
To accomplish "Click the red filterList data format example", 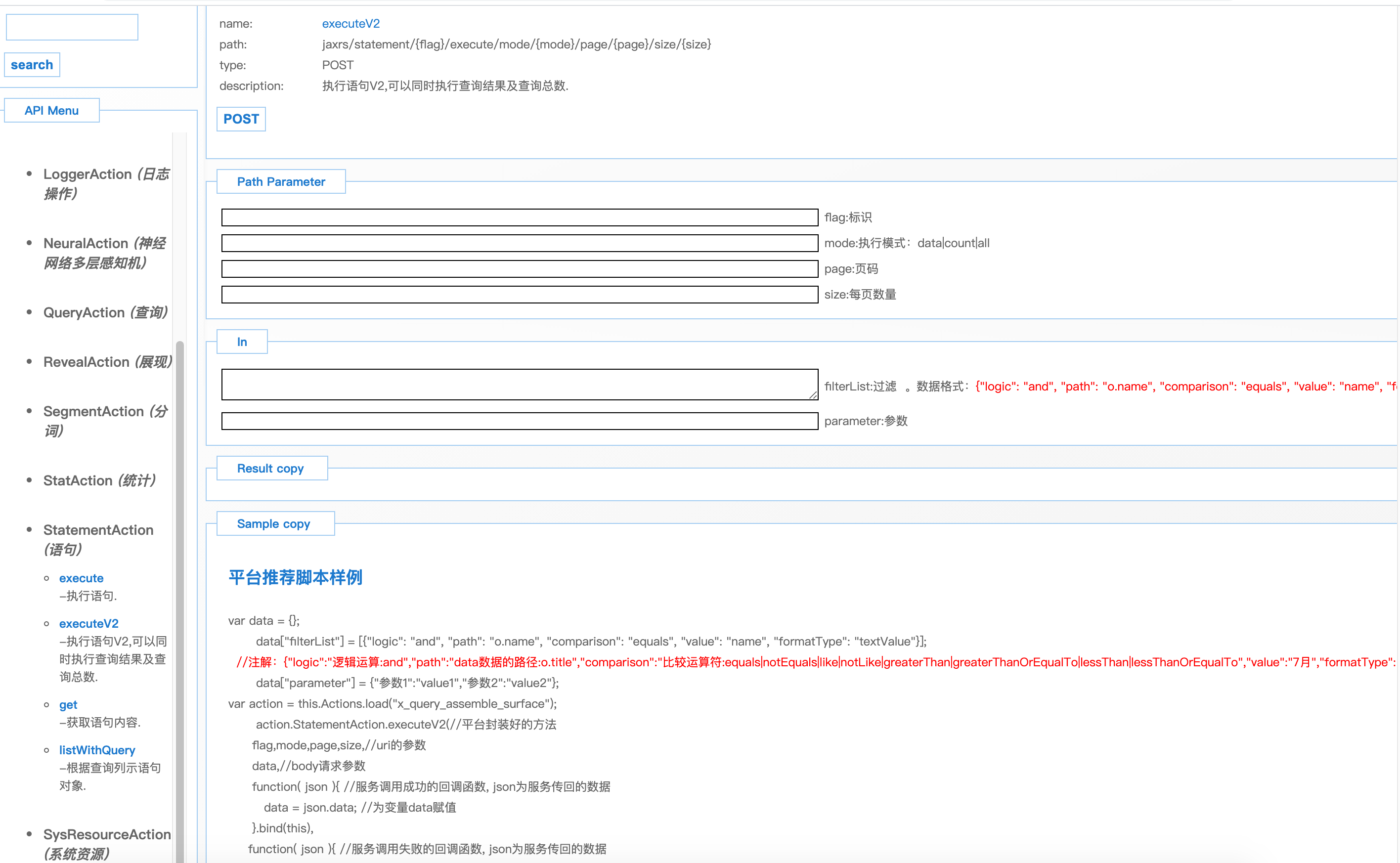I will coord(1186,387).
